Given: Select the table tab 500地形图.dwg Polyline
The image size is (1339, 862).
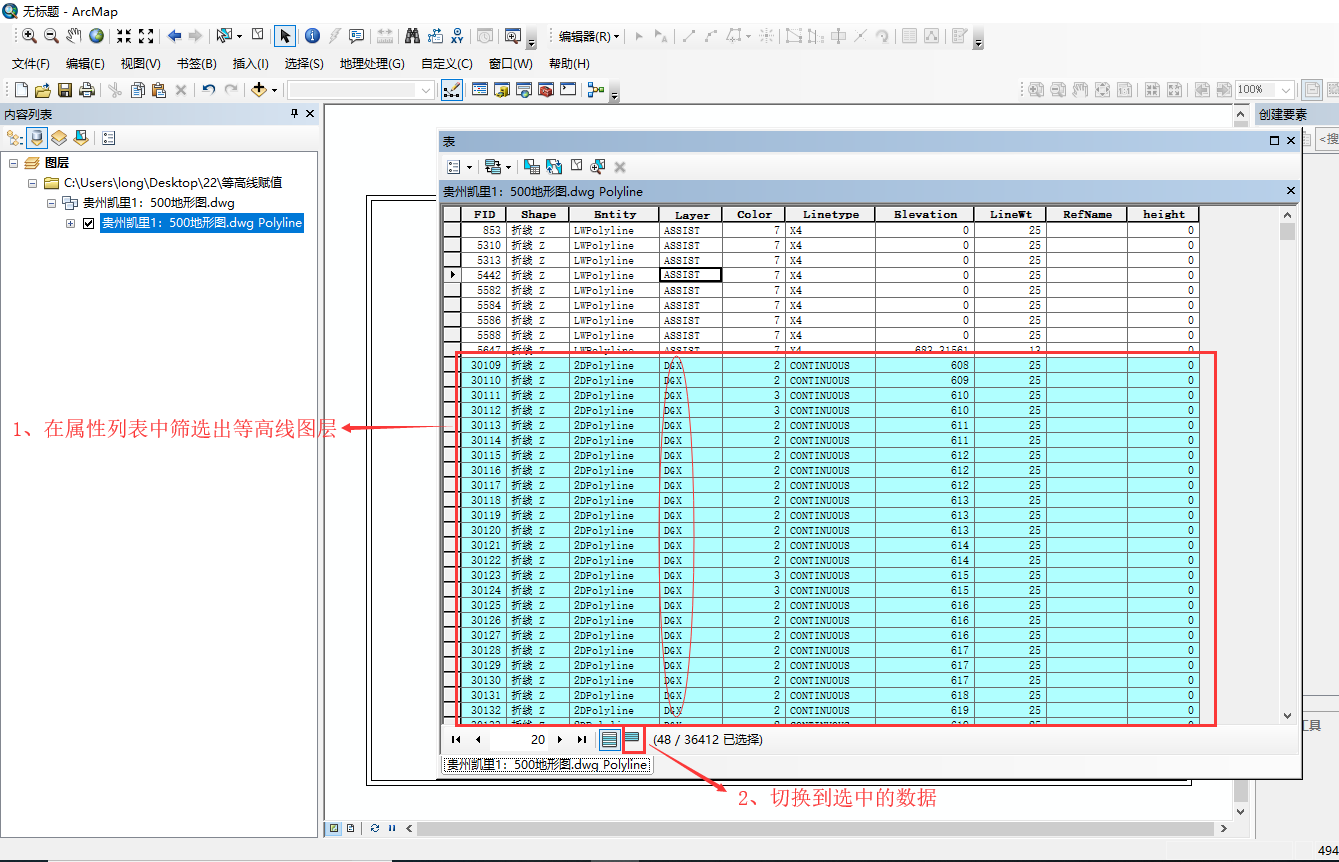Looking at the screenshot, I should [547, 765].
